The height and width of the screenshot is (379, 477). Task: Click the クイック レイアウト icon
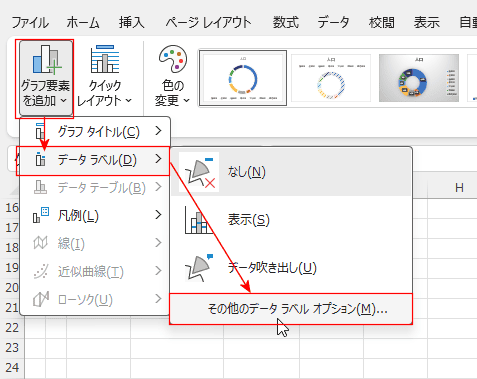[x=105, y=59]
